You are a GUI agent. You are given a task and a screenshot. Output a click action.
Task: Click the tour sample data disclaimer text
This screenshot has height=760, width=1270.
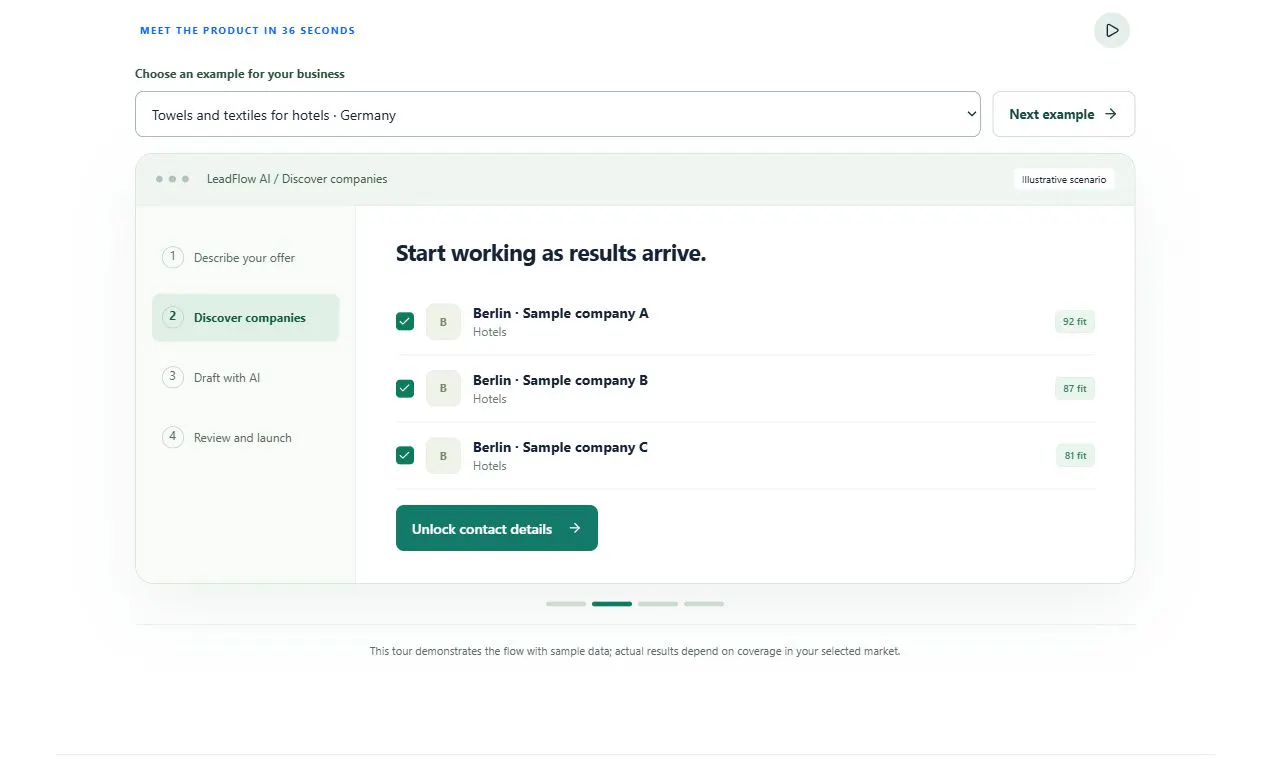[x=635, y=651]
